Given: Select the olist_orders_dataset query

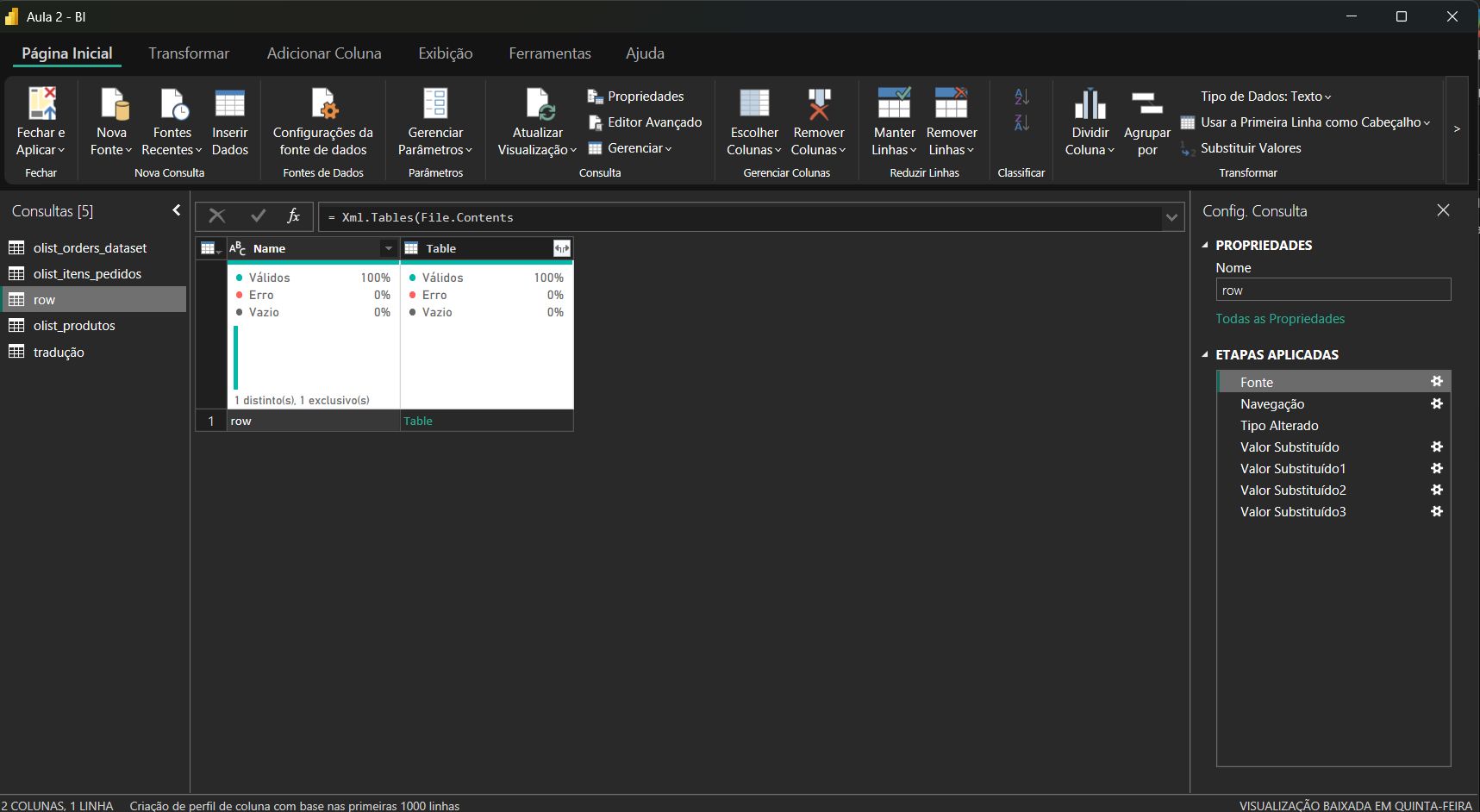Looking at the screenshot, I should [x=93, y=248].
